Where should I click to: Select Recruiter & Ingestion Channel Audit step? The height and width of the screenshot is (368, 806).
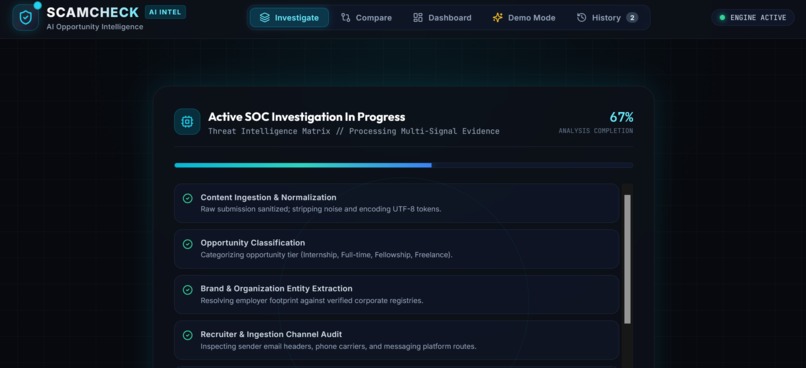point(396,340)
